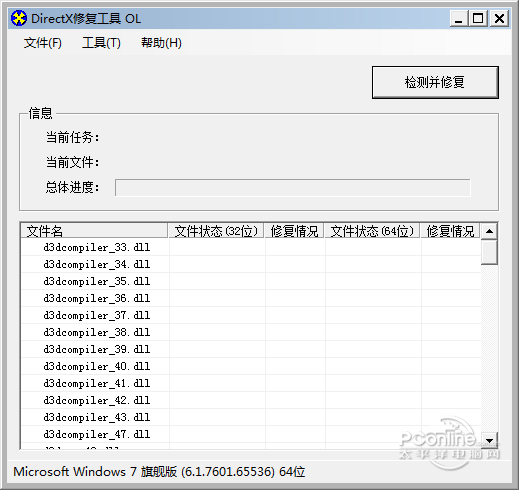This screenshot has height=490, width=519.
Task: Select row d3dcompiler_43.dll
Action: click(251, 417)
